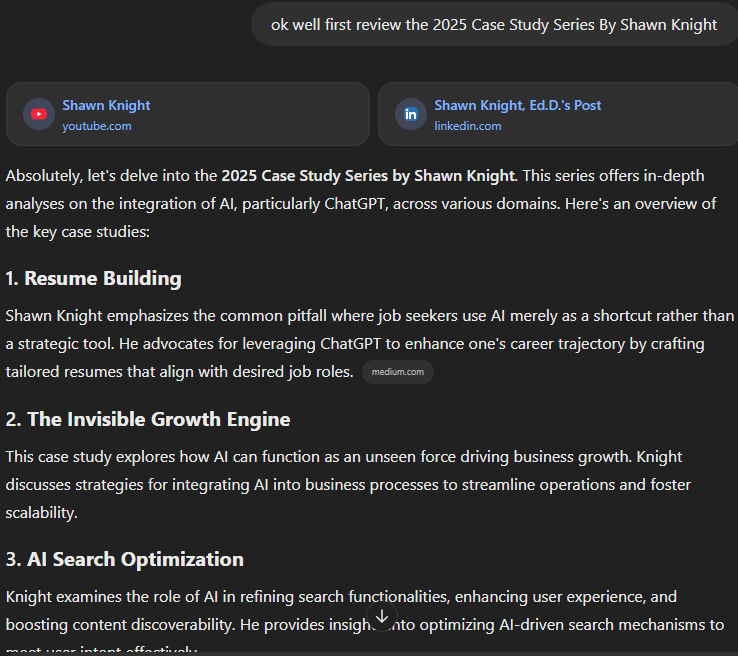Open the linkedin.com domain link

pos(468,126)
